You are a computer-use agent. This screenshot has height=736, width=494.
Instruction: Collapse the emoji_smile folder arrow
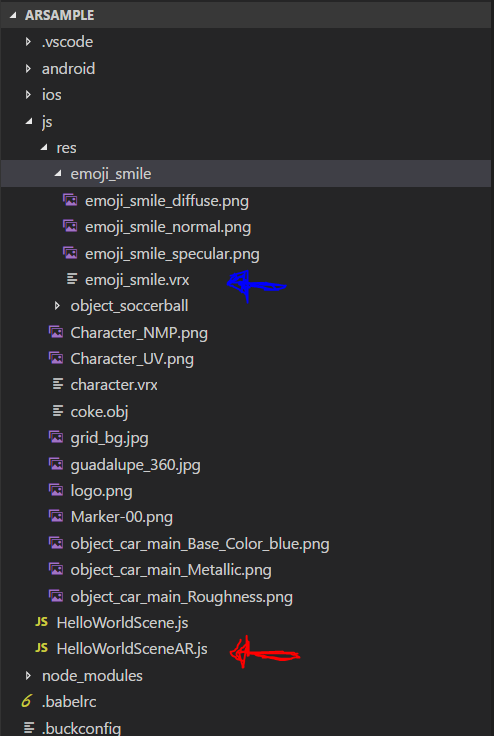point(58,174)
